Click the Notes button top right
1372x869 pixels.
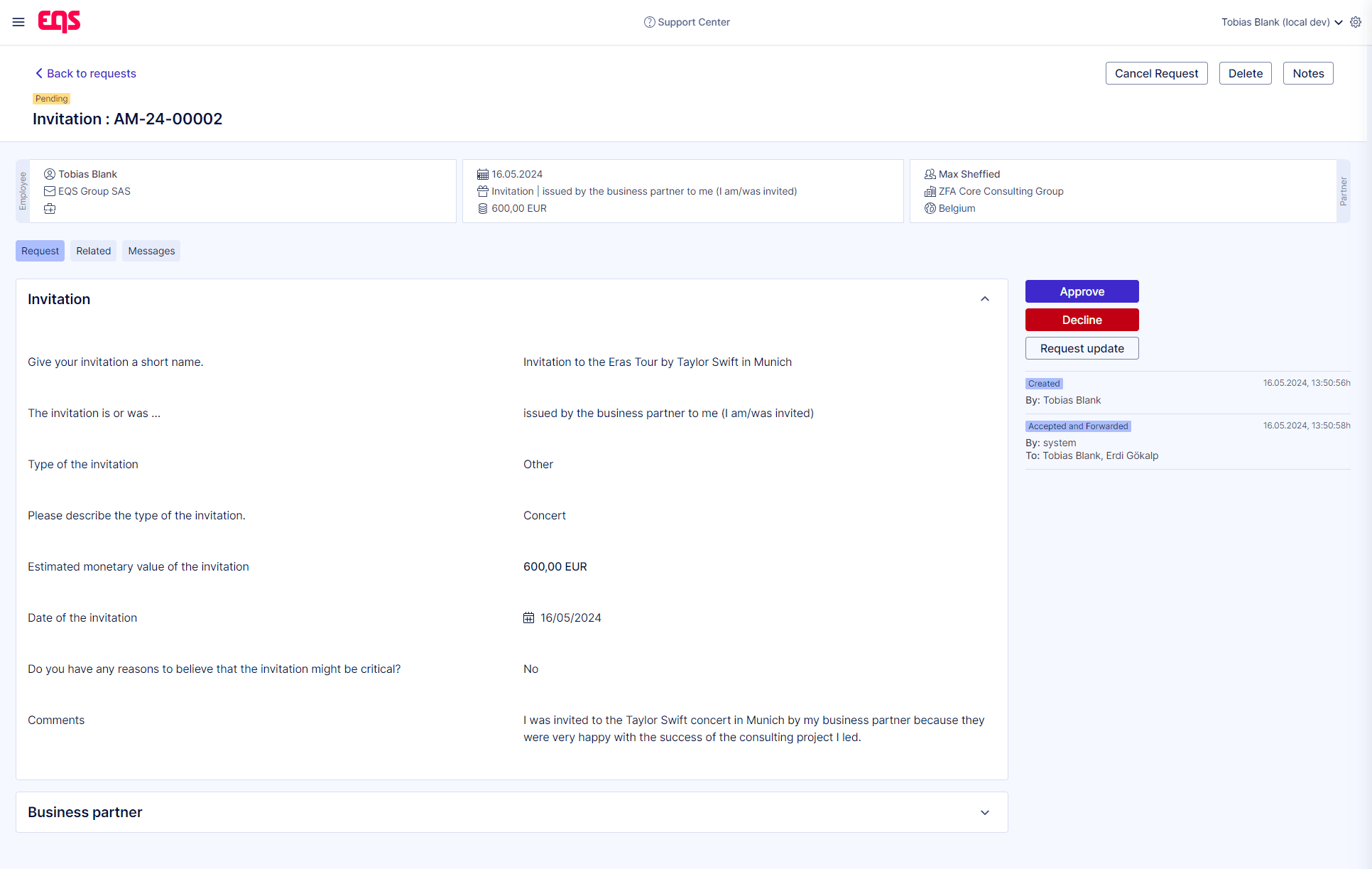(1309, 72)
